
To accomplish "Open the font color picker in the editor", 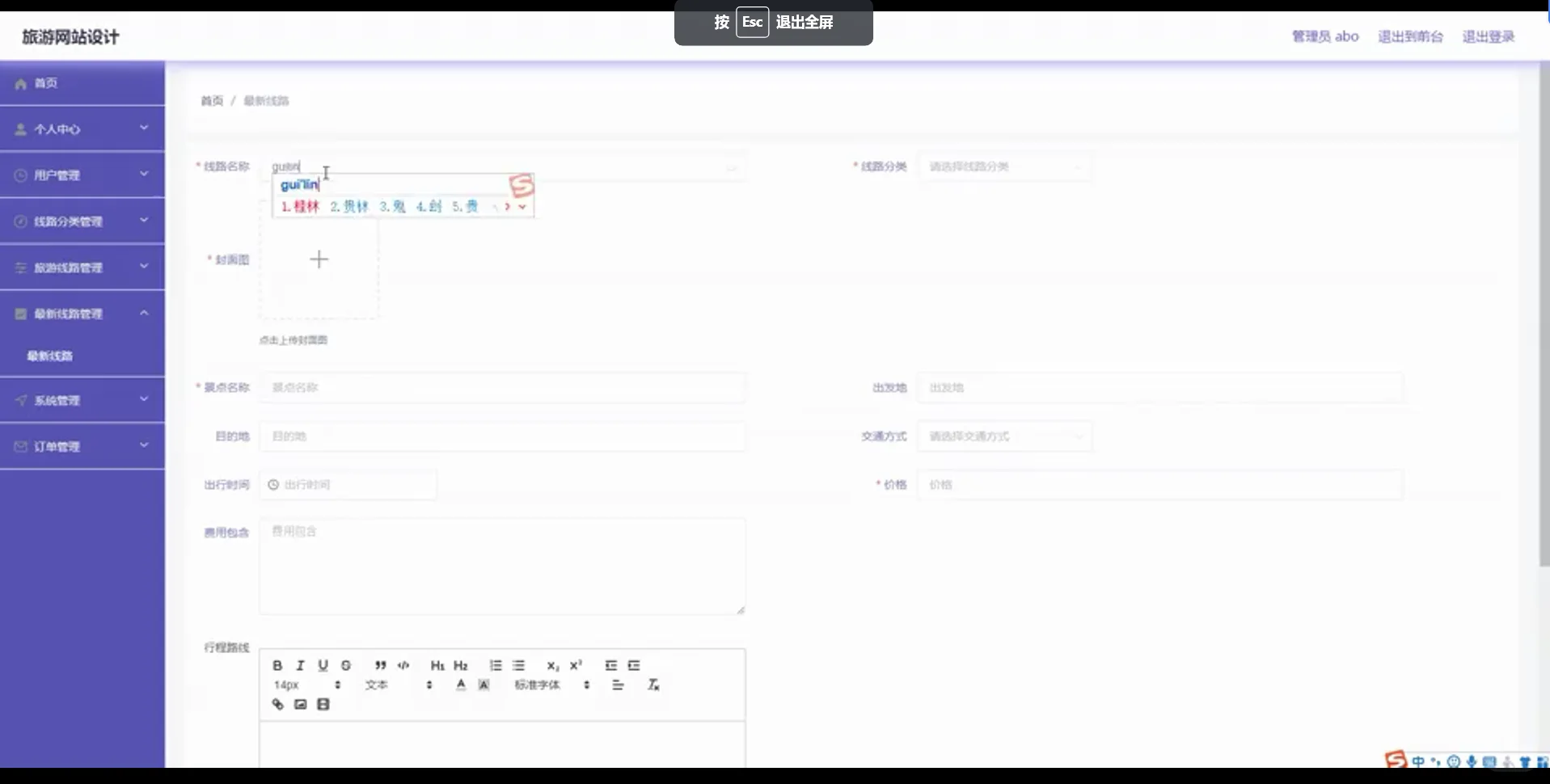I will click(x=460, y=685).
